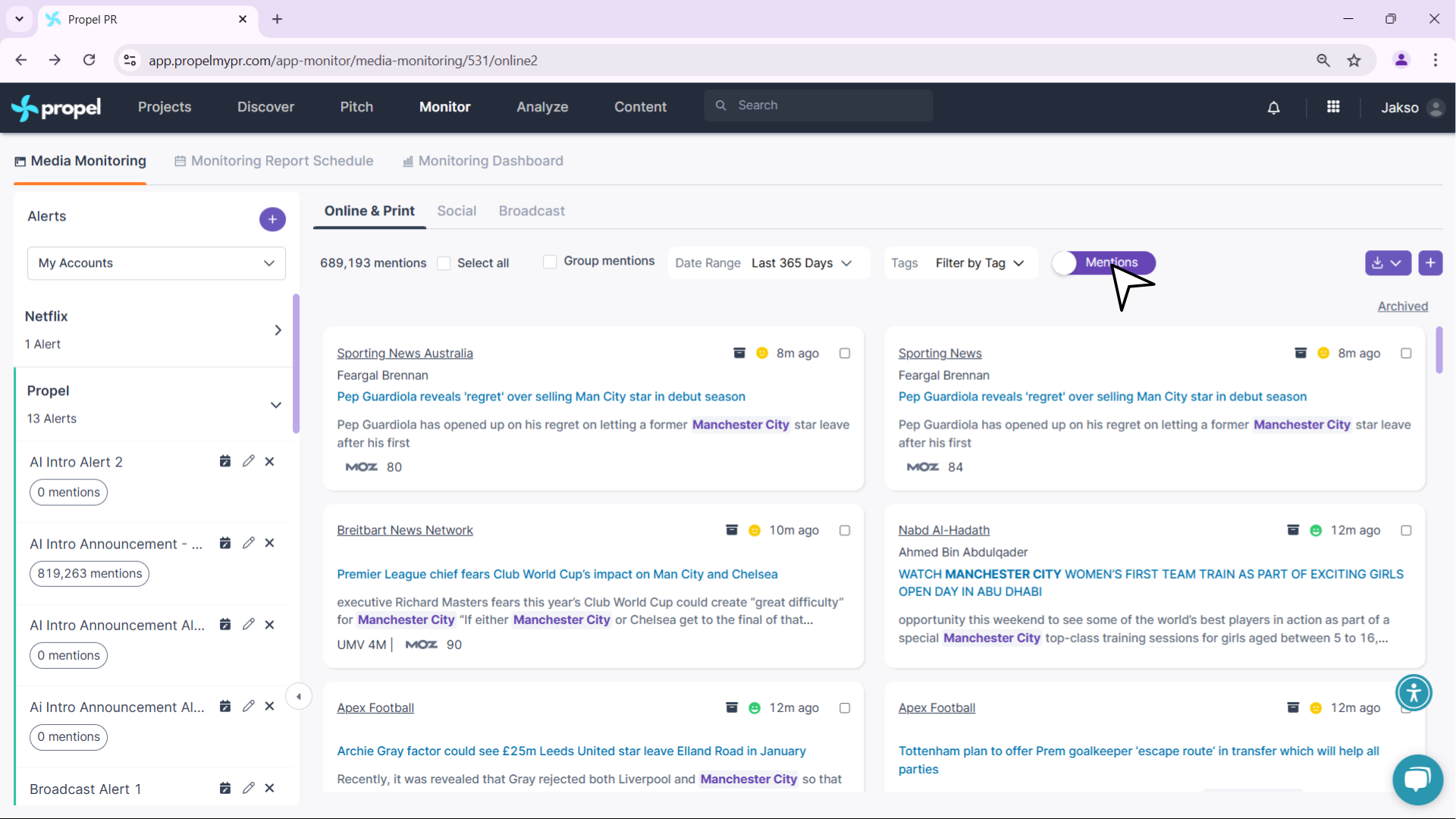Click the Propel logo
This screenshot has height=819, width=1456.
(56, 108)
